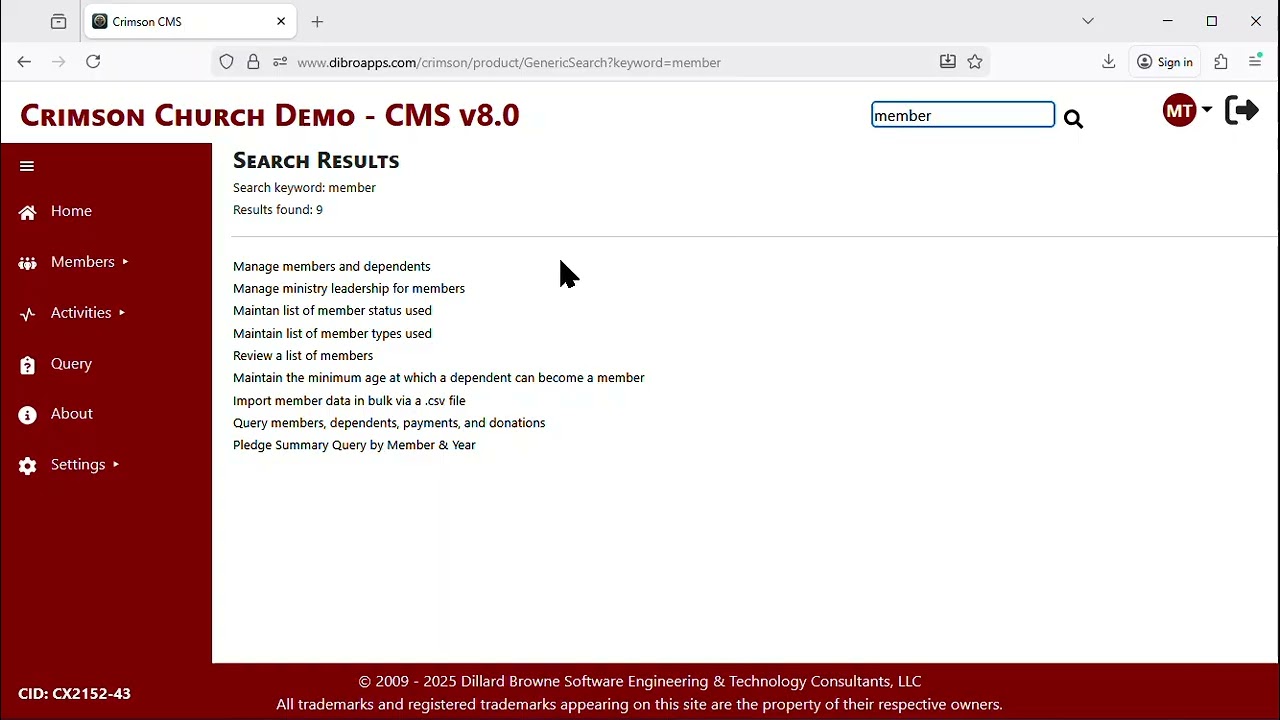The width and height of the screenshot is (1280, 720).
Task: Open Maintain list of member types used
Action: (332, 333)
